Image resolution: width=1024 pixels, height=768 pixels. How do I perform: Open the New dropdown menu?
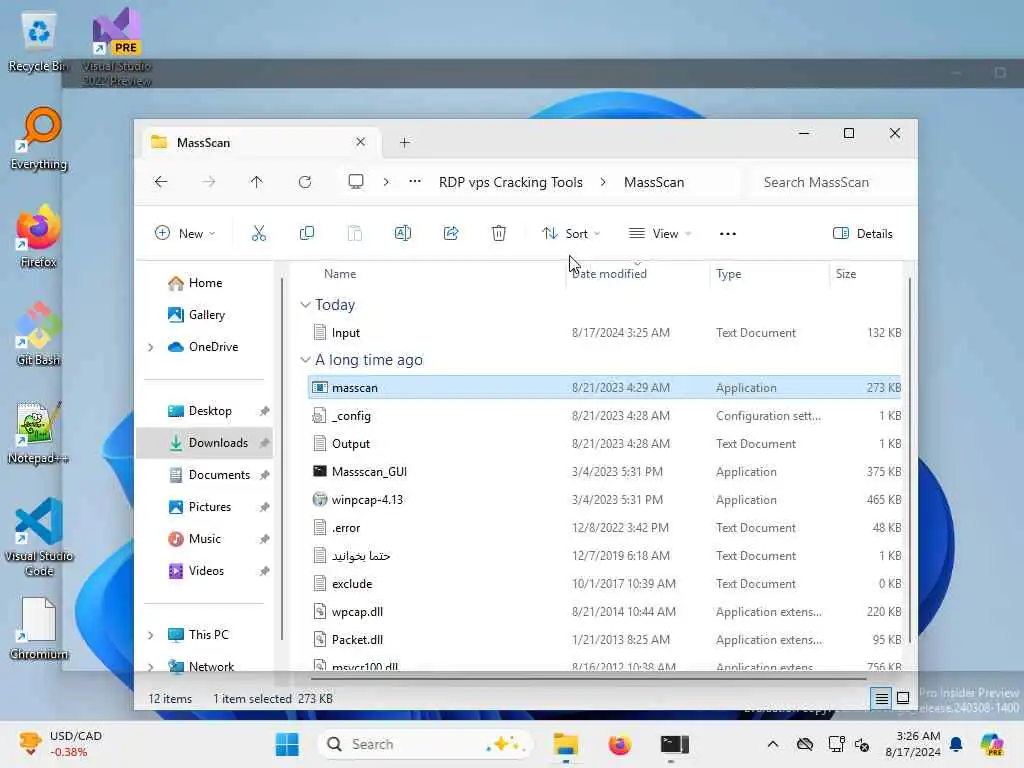[x=185, y=233]
